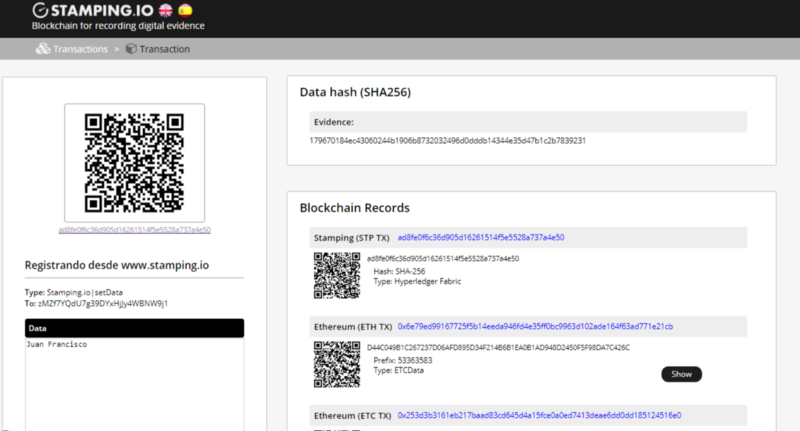
Task: Switch language with the UK flag icon
Action: (166, 10)
